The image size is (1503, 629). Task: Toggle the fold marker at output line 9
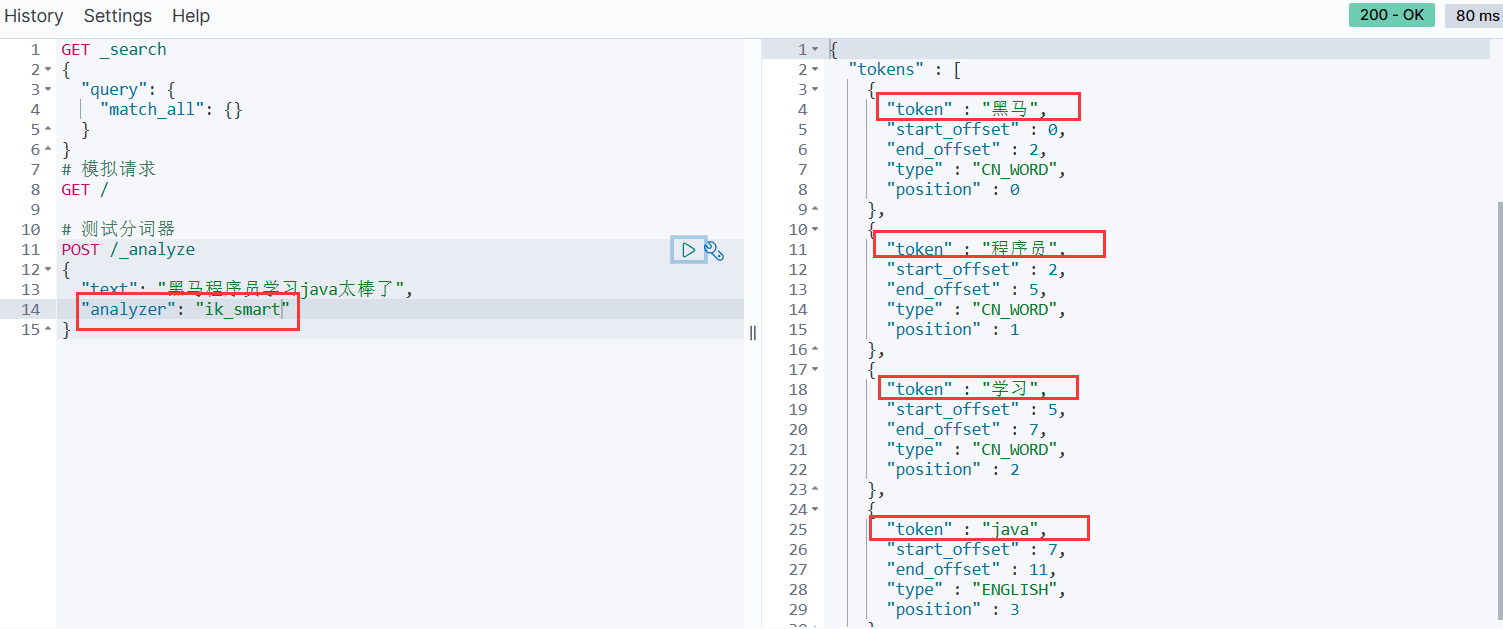(x=815, y=210)
